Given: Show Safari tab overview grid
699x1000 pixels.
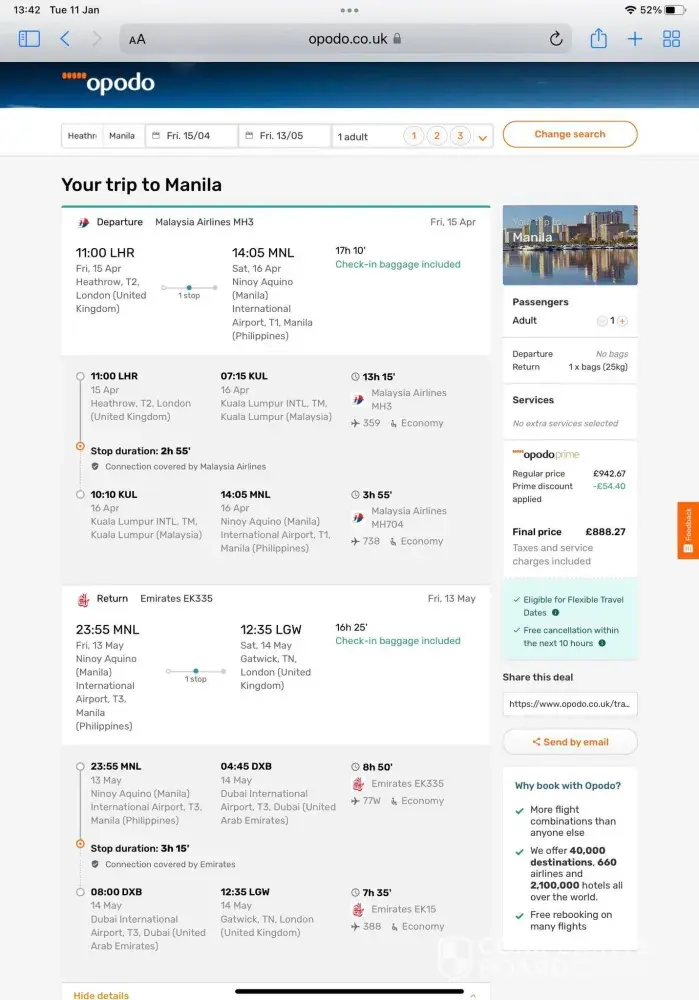Looking at the screenshot, I should 672,39.
